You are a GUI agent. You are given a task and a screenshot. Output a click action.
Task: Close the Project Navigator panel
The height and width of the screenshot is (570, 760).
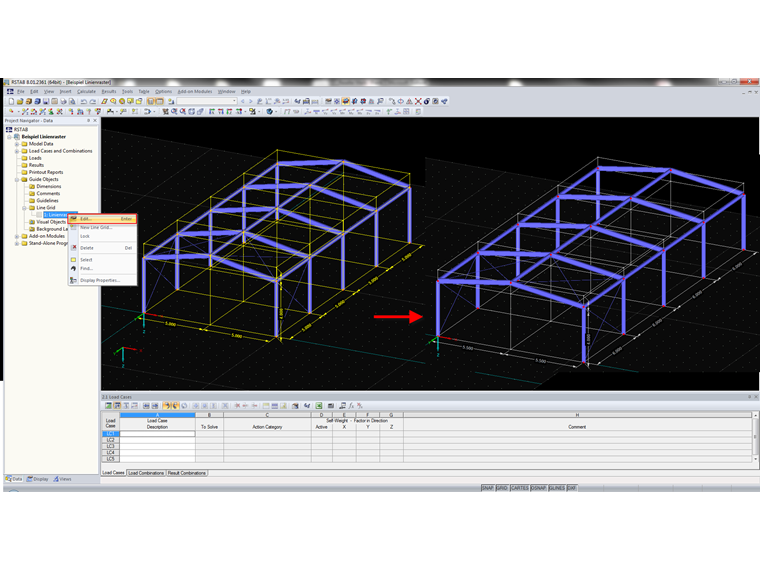tap(95, 121)
